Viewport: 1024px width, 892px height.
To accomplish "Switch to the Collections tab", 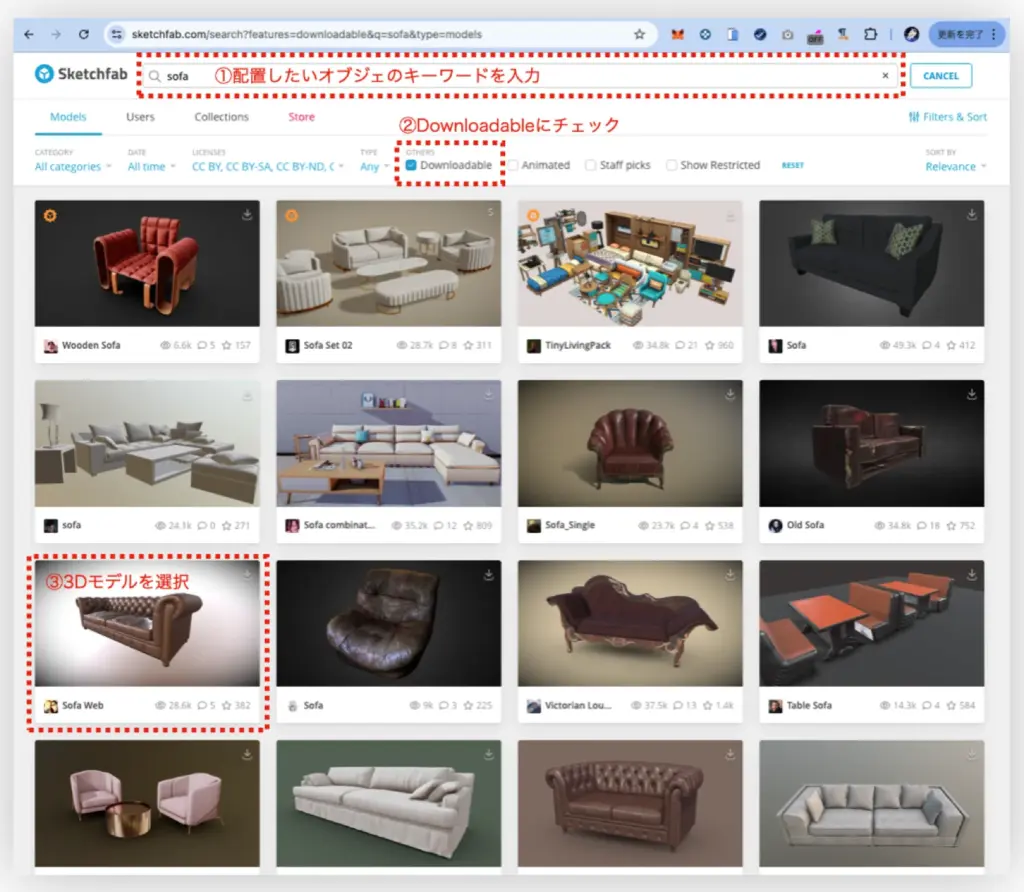I will (x=221, y=117).
